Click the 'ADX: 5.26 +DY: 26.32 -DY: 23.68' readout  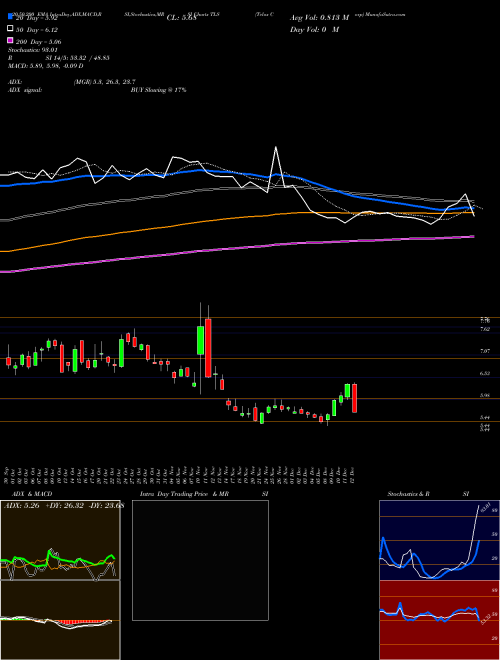point(64,506)
